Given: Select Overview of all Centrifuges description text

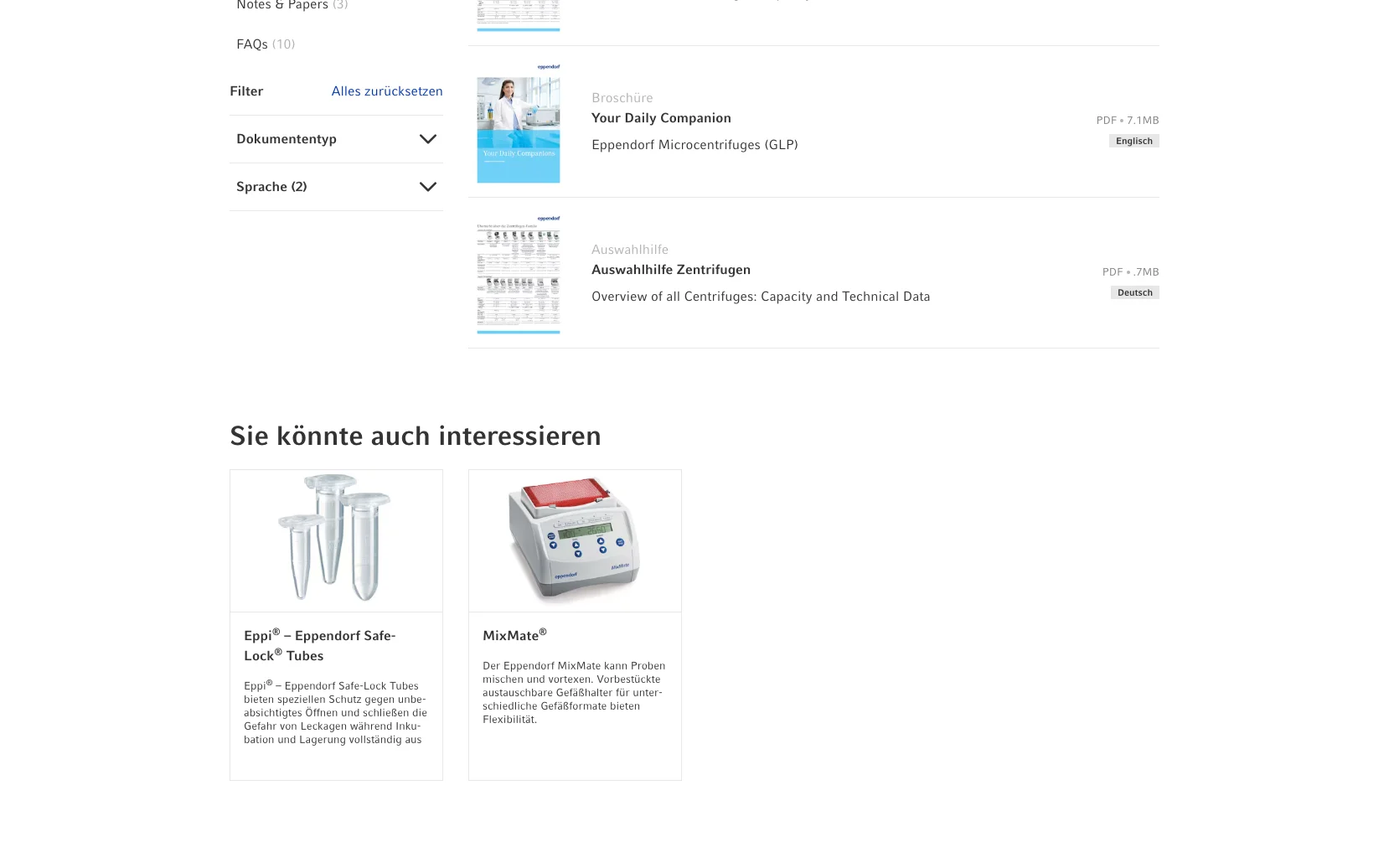Looking at the screenshot, I should point(761,297).
